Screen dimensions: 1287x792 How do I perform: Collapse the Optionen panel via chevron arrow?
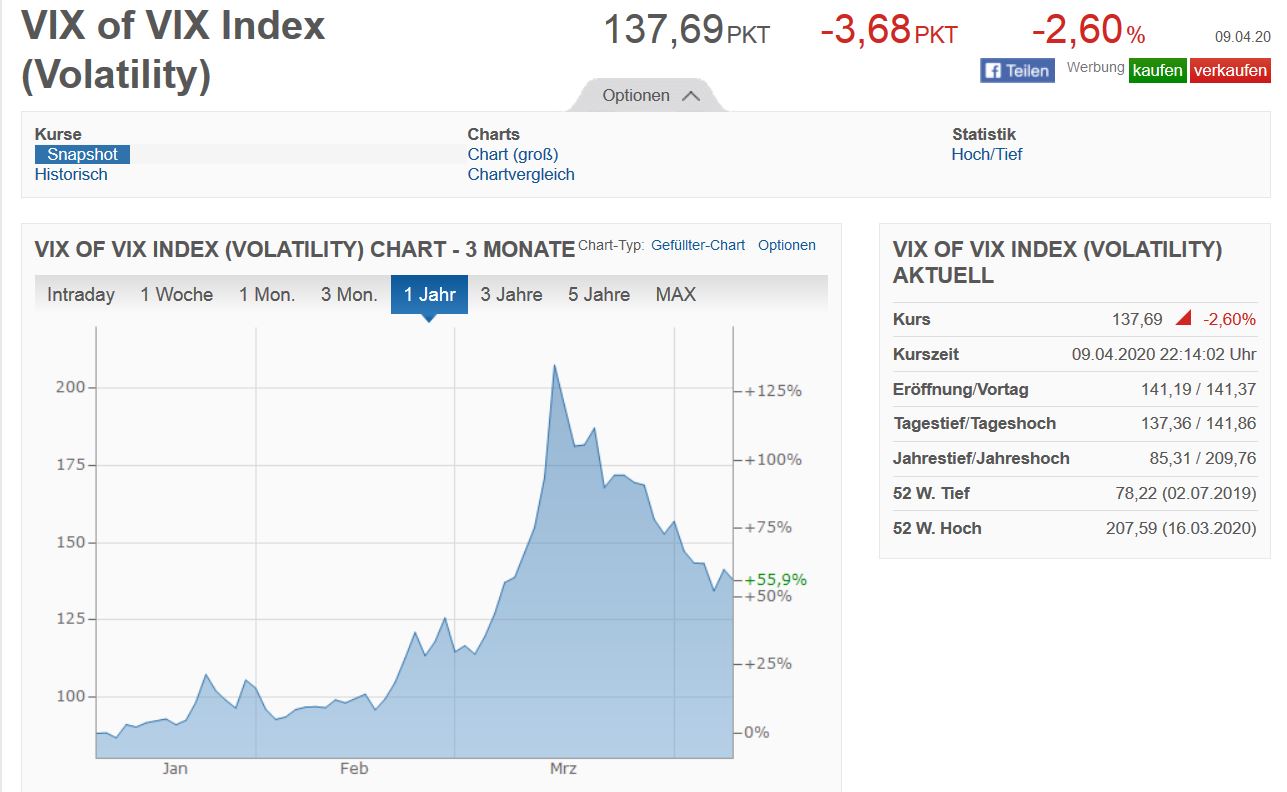[x=691, y=95]
